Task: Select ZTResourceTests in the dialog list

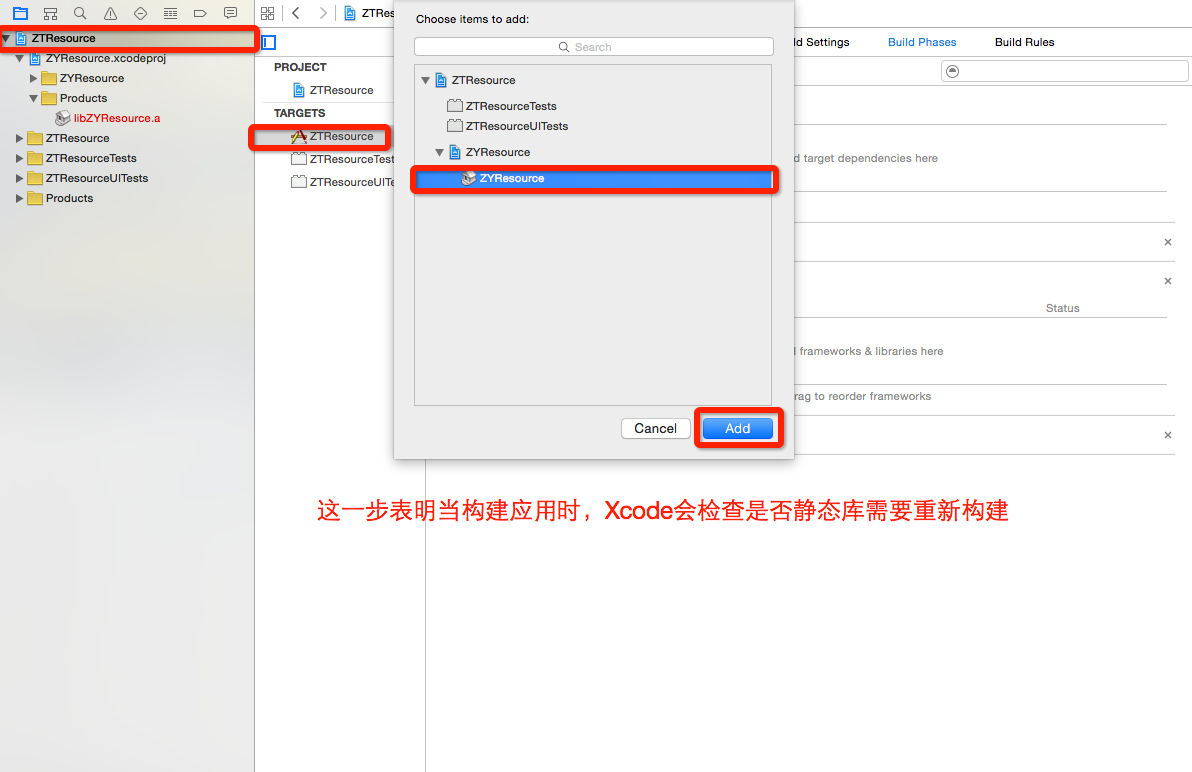Action: tap(511, 106)
